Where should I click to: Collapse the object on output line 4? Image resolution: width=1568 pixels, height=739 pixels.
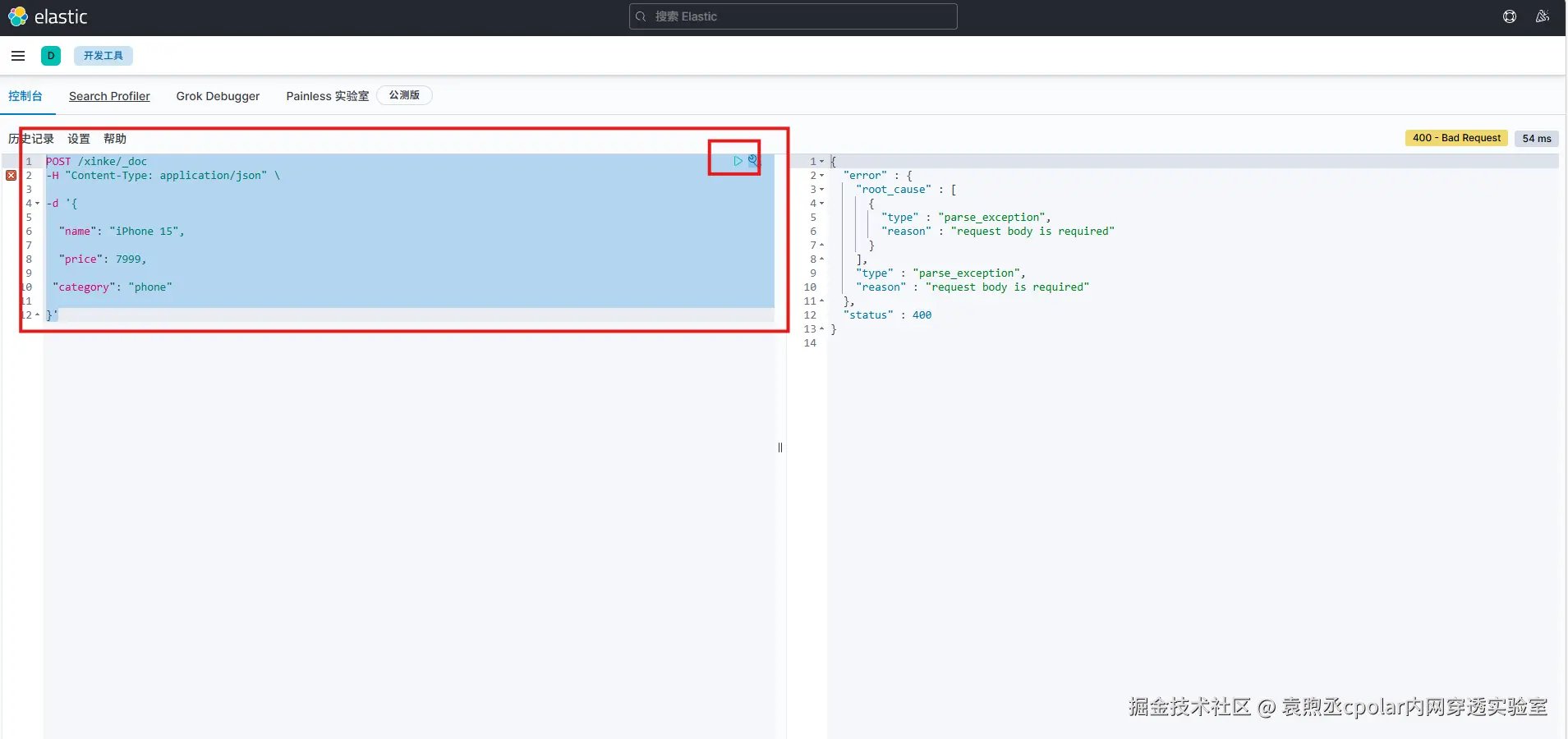822,204
